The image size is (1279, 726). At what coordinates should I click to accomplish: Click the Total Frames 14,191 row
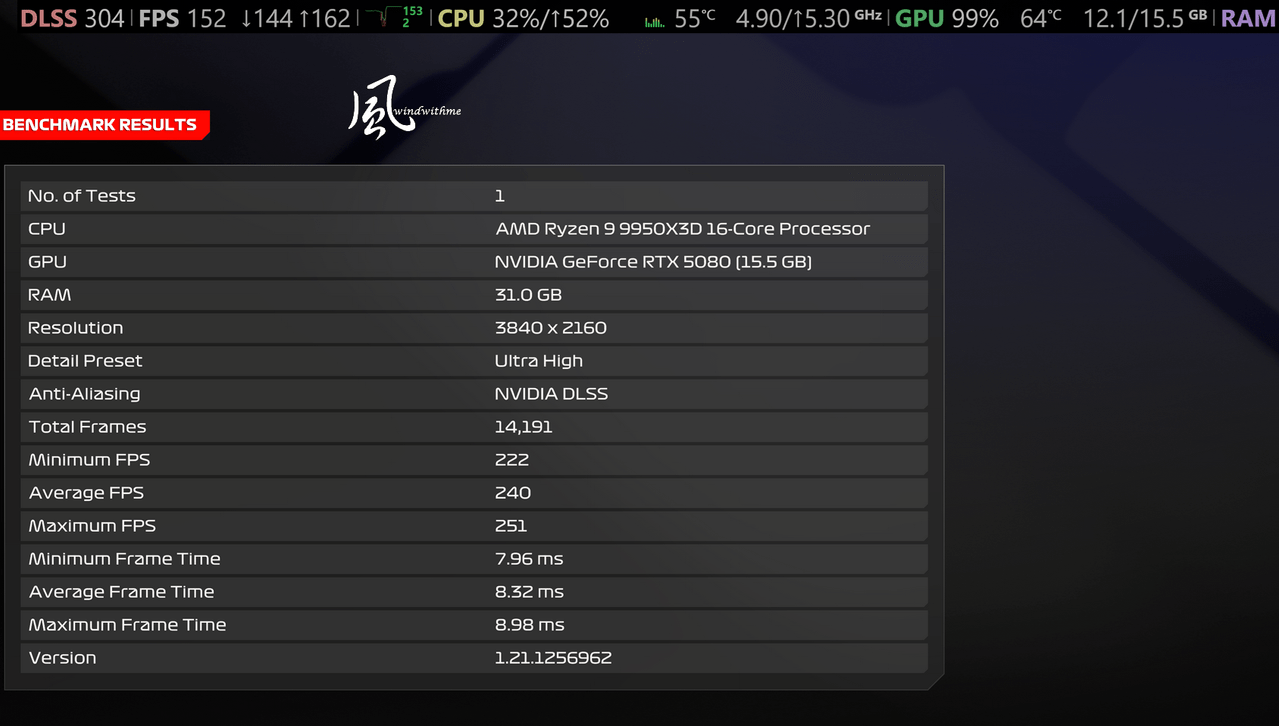click(474, 427)
